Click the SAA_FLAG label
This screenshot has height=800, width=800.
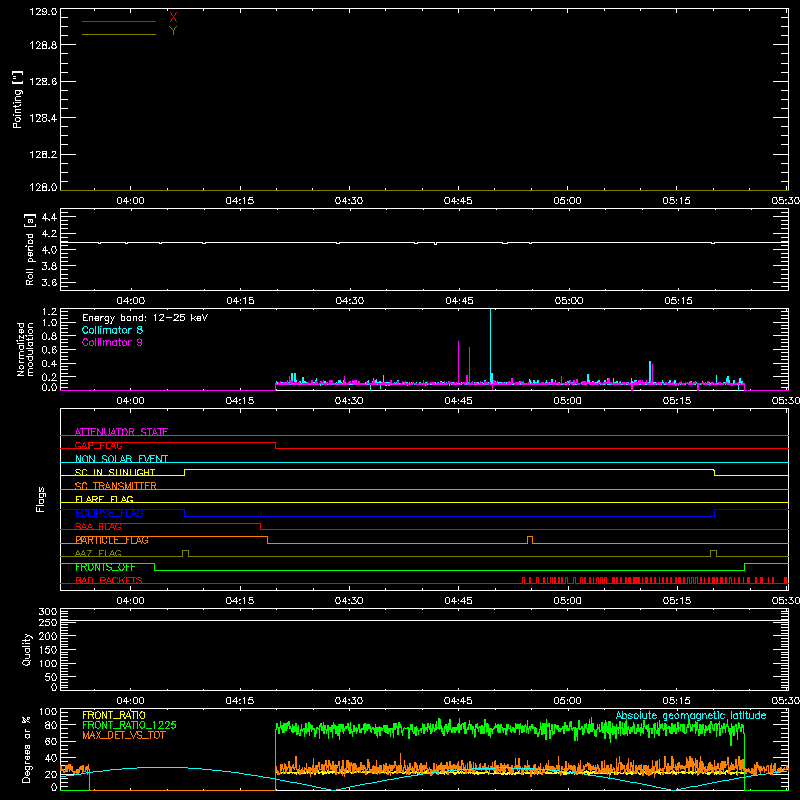[x=98, y=527]
